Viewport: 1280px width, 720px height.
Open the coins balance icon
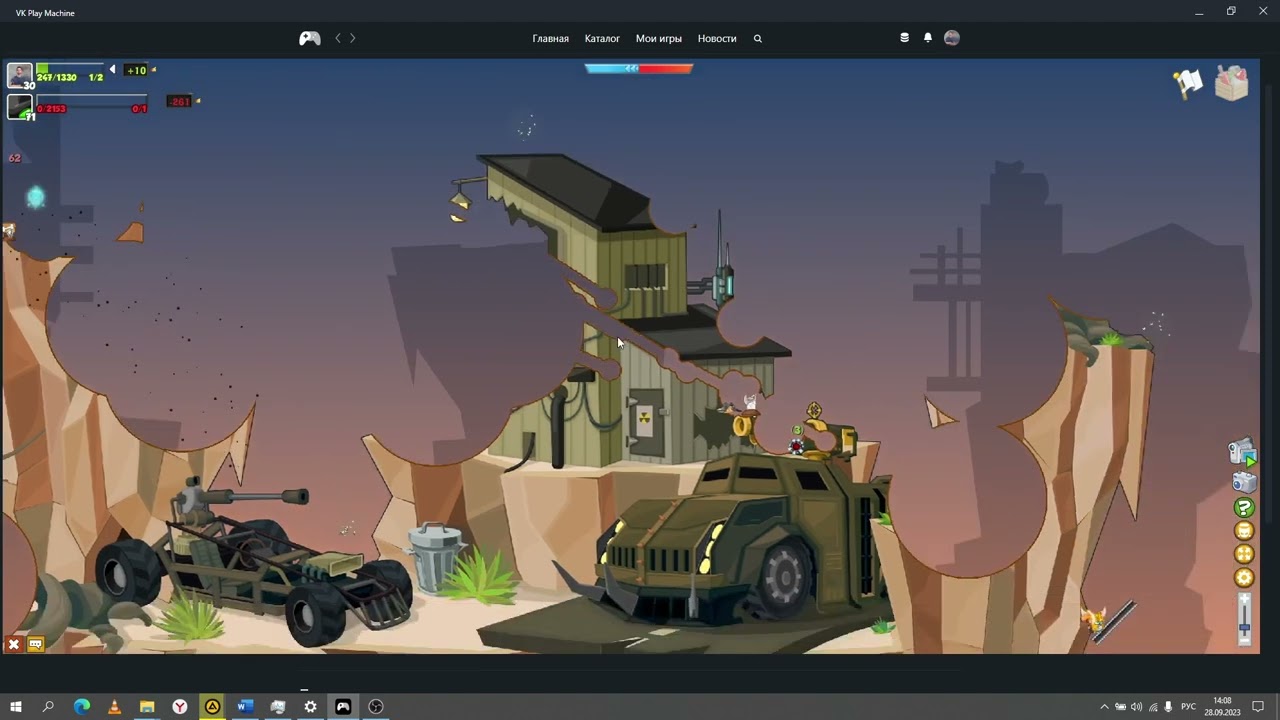[904, 38]
